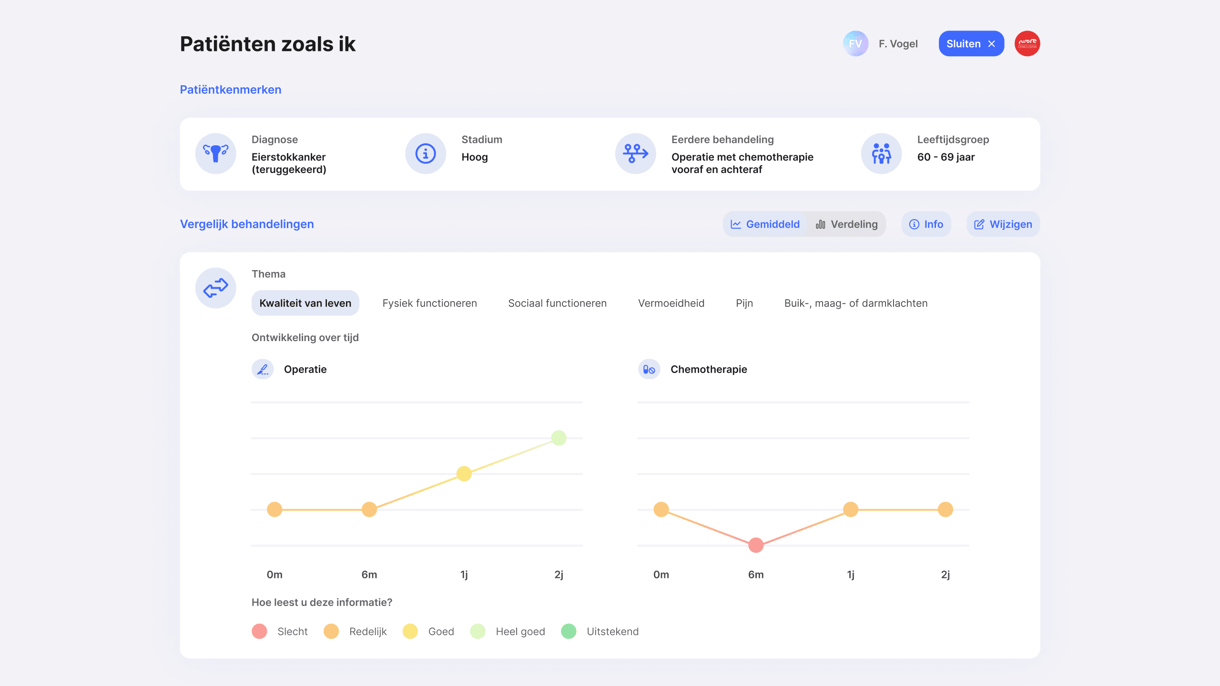Image resolution: width=1220 pixels, height=686 pixels.
Task: Click the Diagnose uterus icon
Action: pos(215,153)
